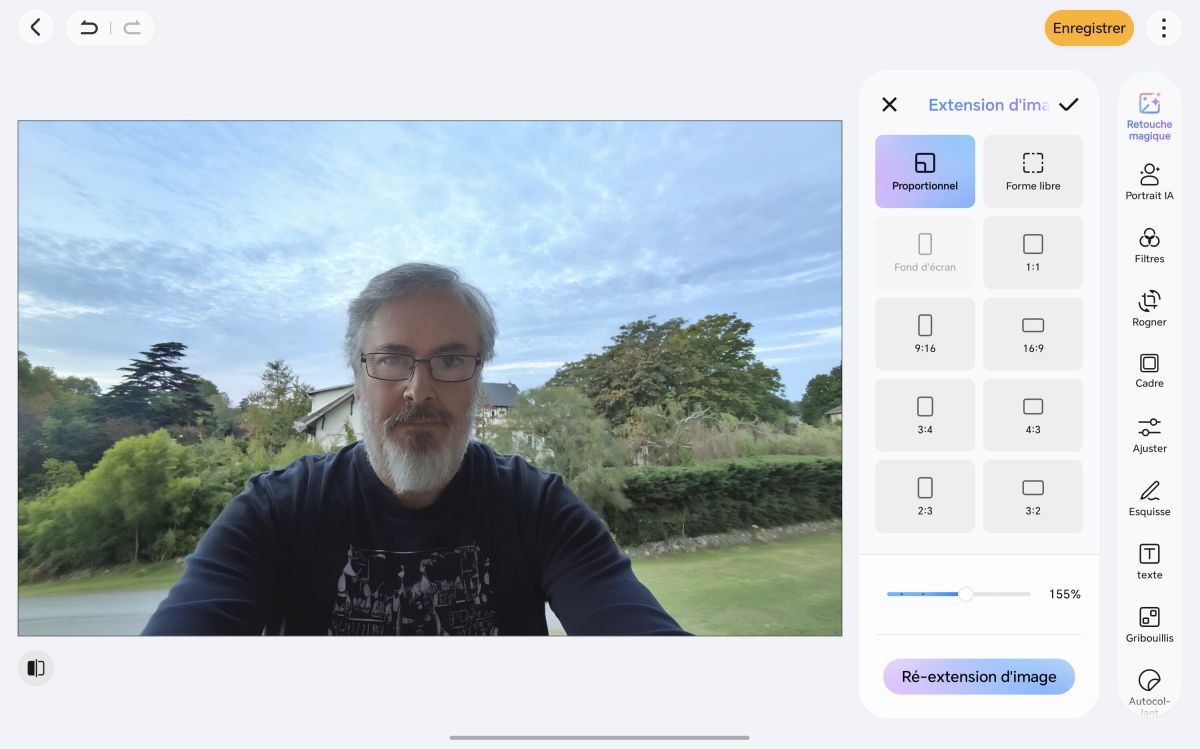Toggle the before/after compare view

coord(36,668)
